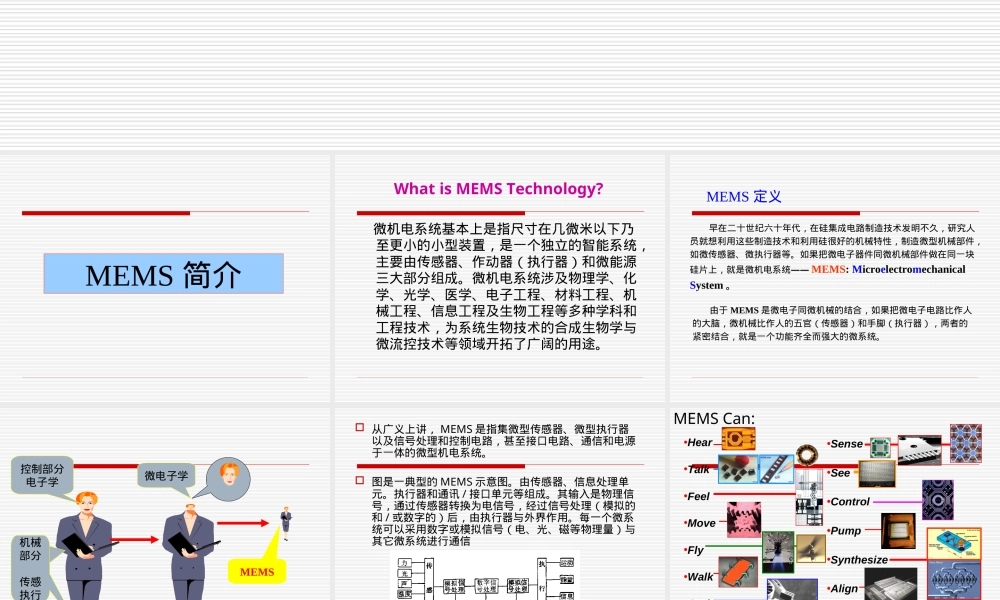Click the red bullet before 图是一典型的 MEMS
This screenshot has height=600, width=1000.
pos(360,480)
